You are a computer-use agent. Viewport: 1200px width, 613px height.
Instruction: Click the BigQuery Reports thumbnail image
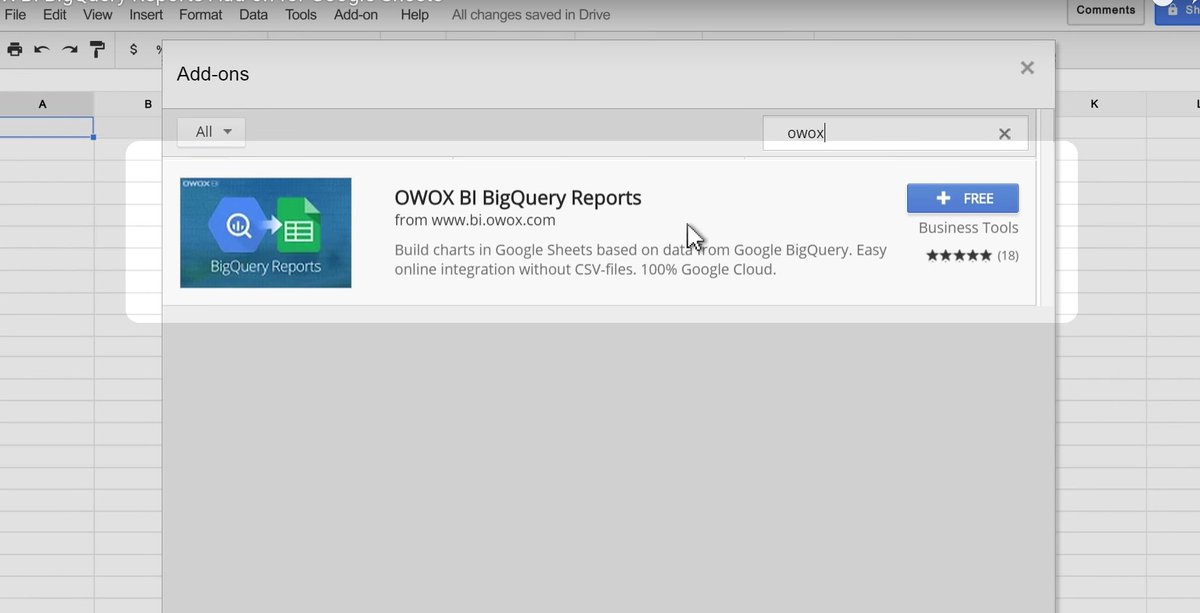coord(266,233)
